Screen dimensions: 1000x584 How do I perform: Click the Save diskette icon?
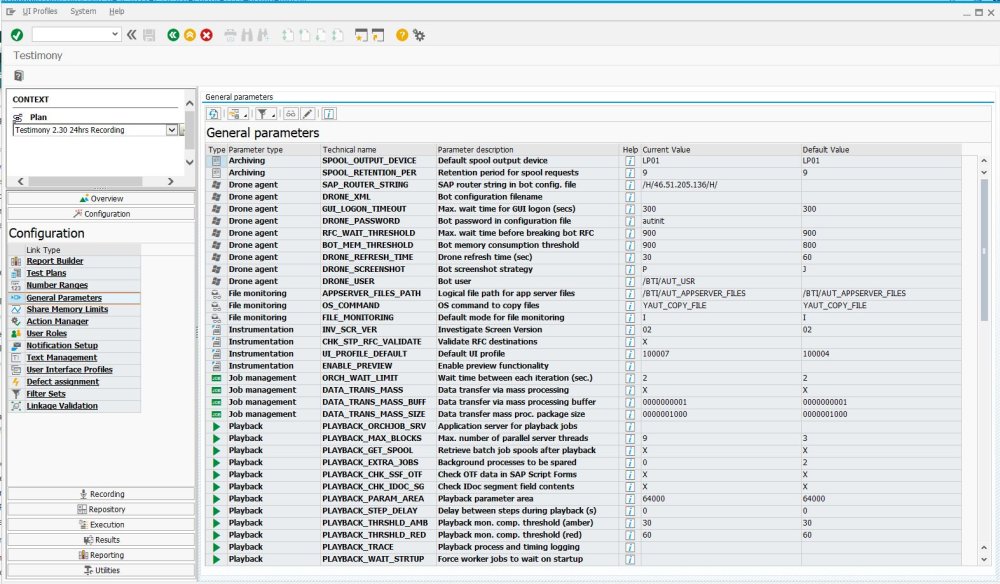149,35
